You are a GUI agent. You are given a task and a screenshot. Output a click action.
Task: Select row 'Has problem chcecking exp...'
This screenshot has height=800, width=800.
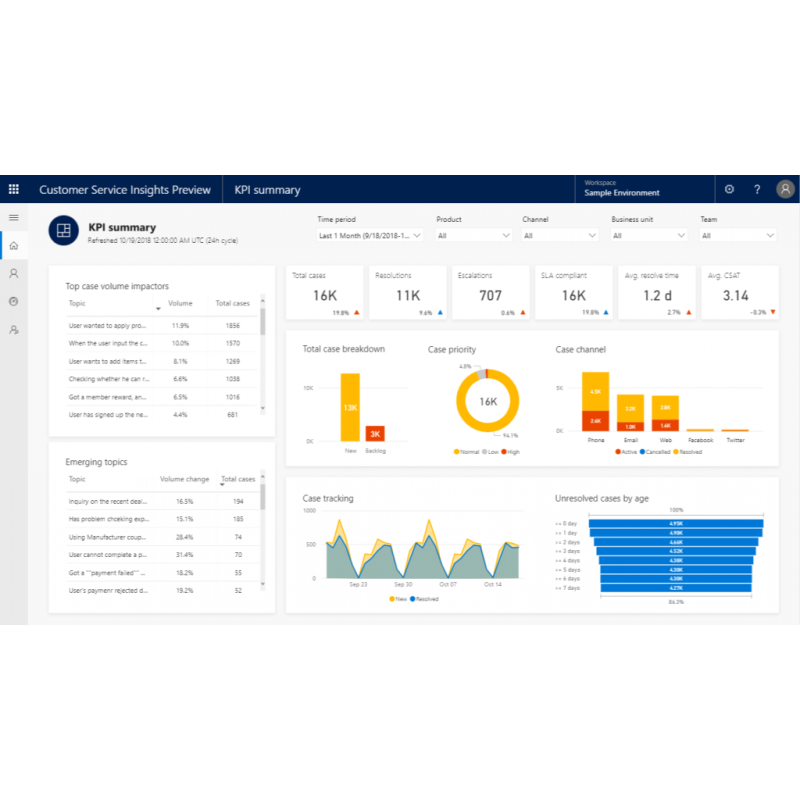[x=162, y=519]
